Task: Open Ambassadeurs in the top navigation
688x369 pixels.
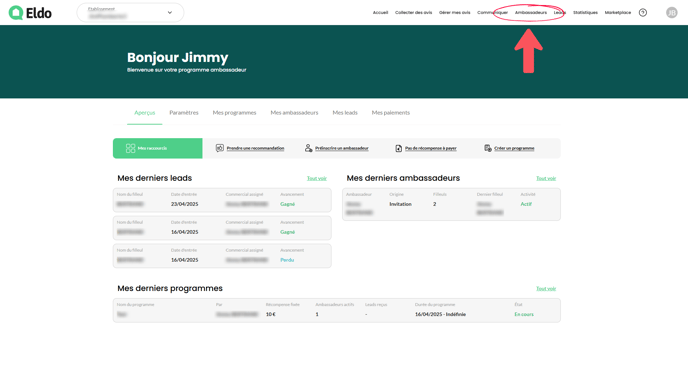Action: pyautogui.click(x=531, y=13)
